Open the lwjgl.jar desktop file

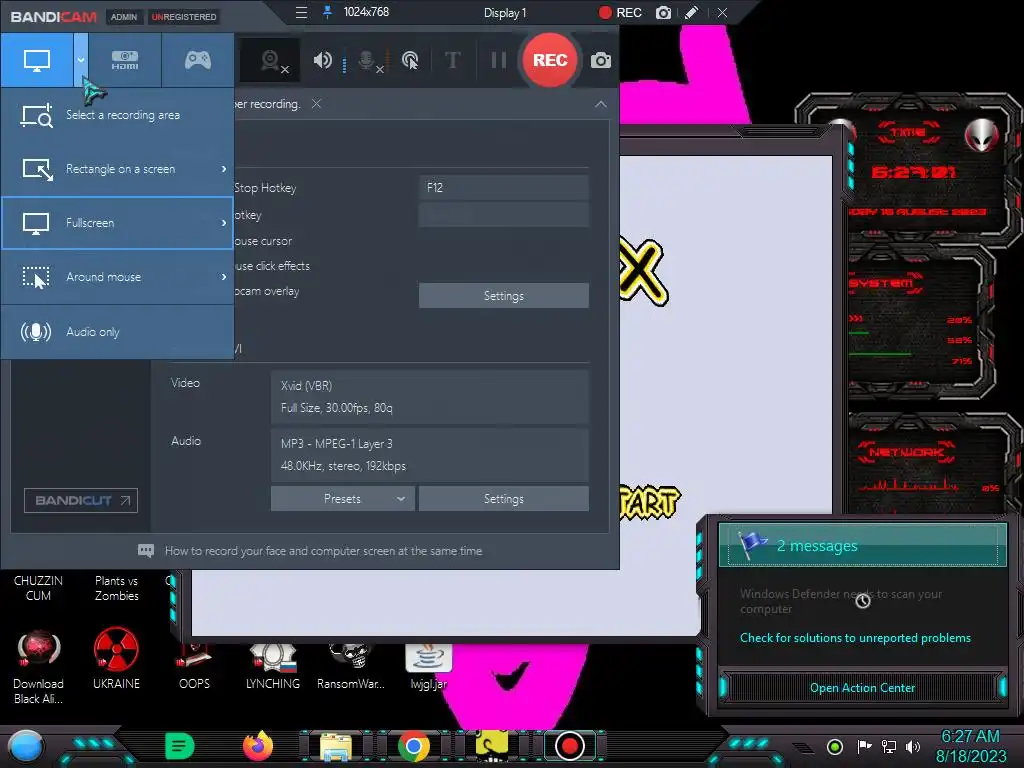tap(428, 666)
